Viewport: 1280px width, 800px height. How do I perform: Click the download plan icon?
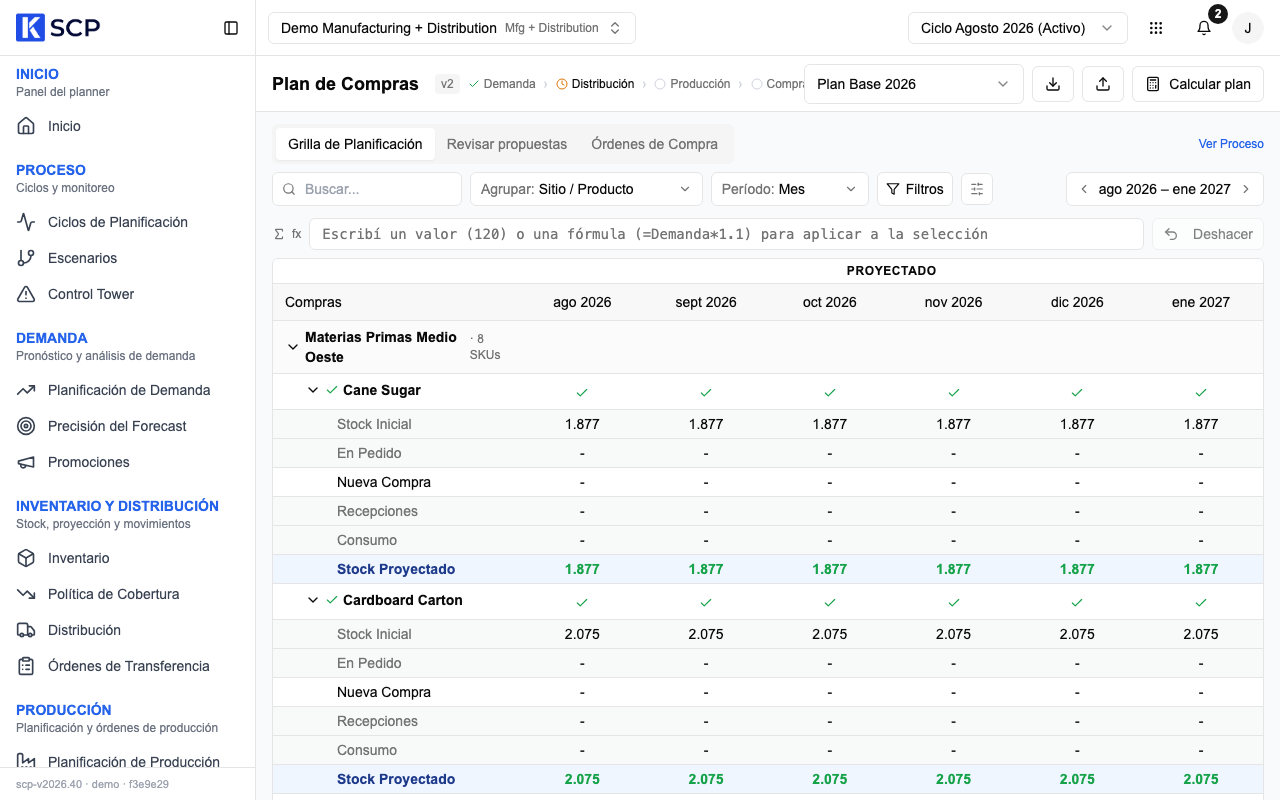tap(1053, 84)
